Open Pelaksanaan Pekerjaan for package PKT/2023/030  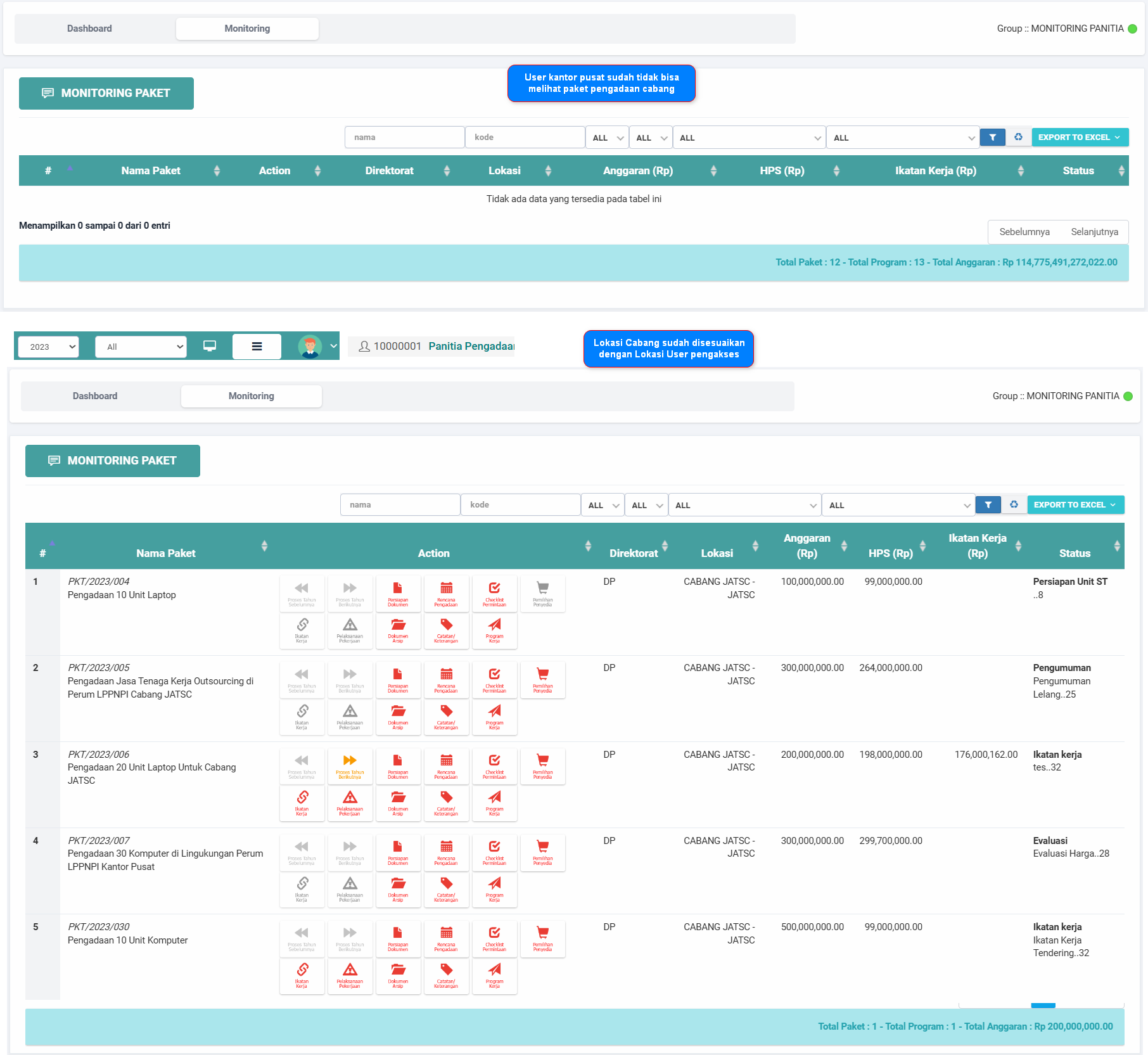point(350,975)
